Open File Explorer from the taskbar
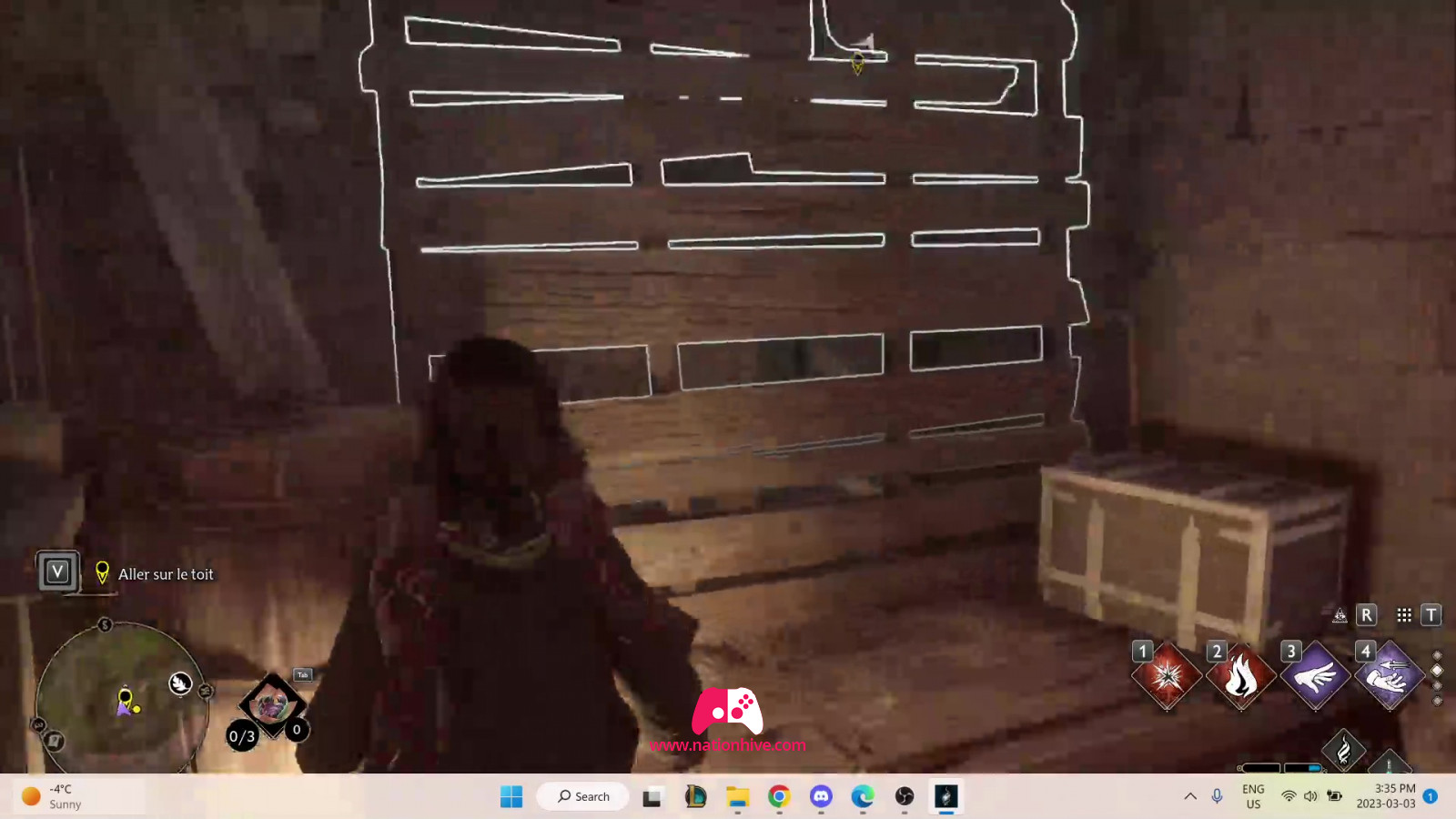1456x819 pixels. coord(737,797)
